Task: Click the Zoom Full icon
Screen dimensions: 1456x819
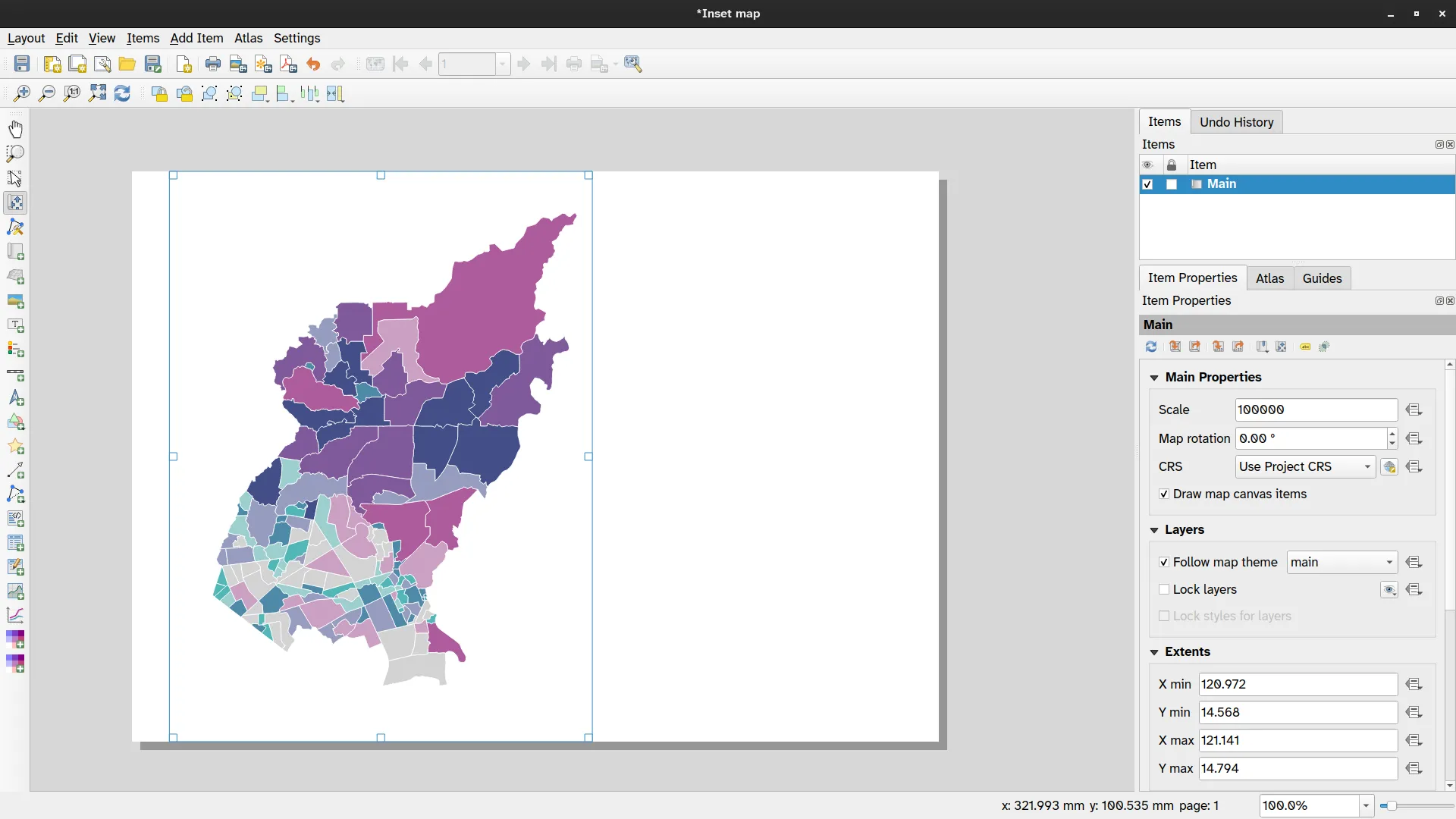Action: click(x=97, y=93)
